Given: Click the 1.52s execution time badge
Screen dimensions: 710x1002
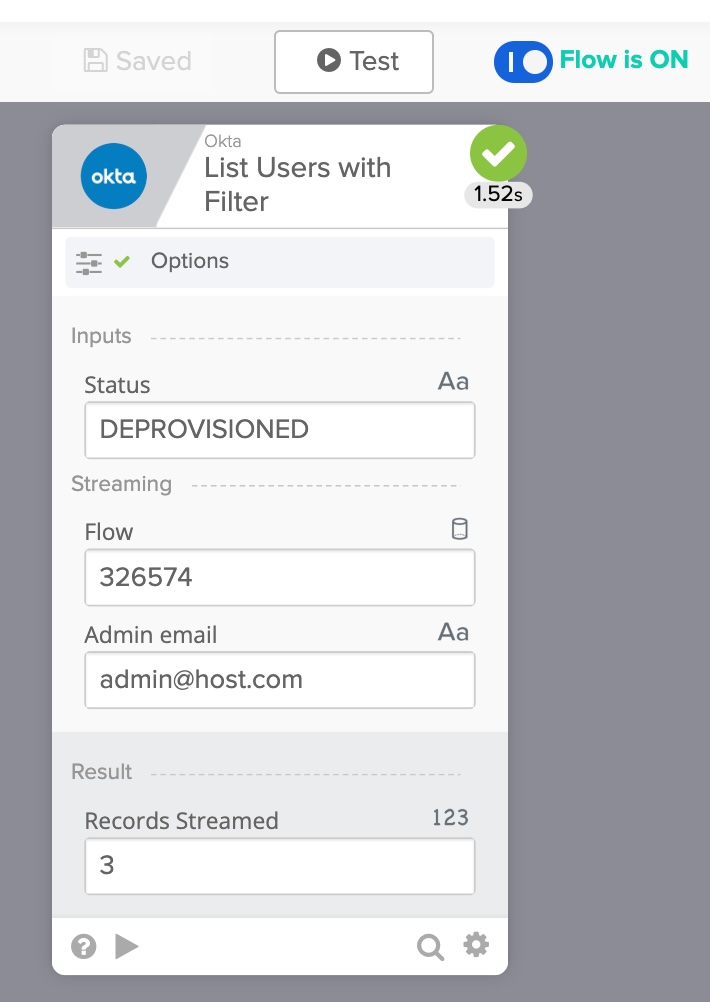Looking at the screenshot, I should (x=497, y=196).
